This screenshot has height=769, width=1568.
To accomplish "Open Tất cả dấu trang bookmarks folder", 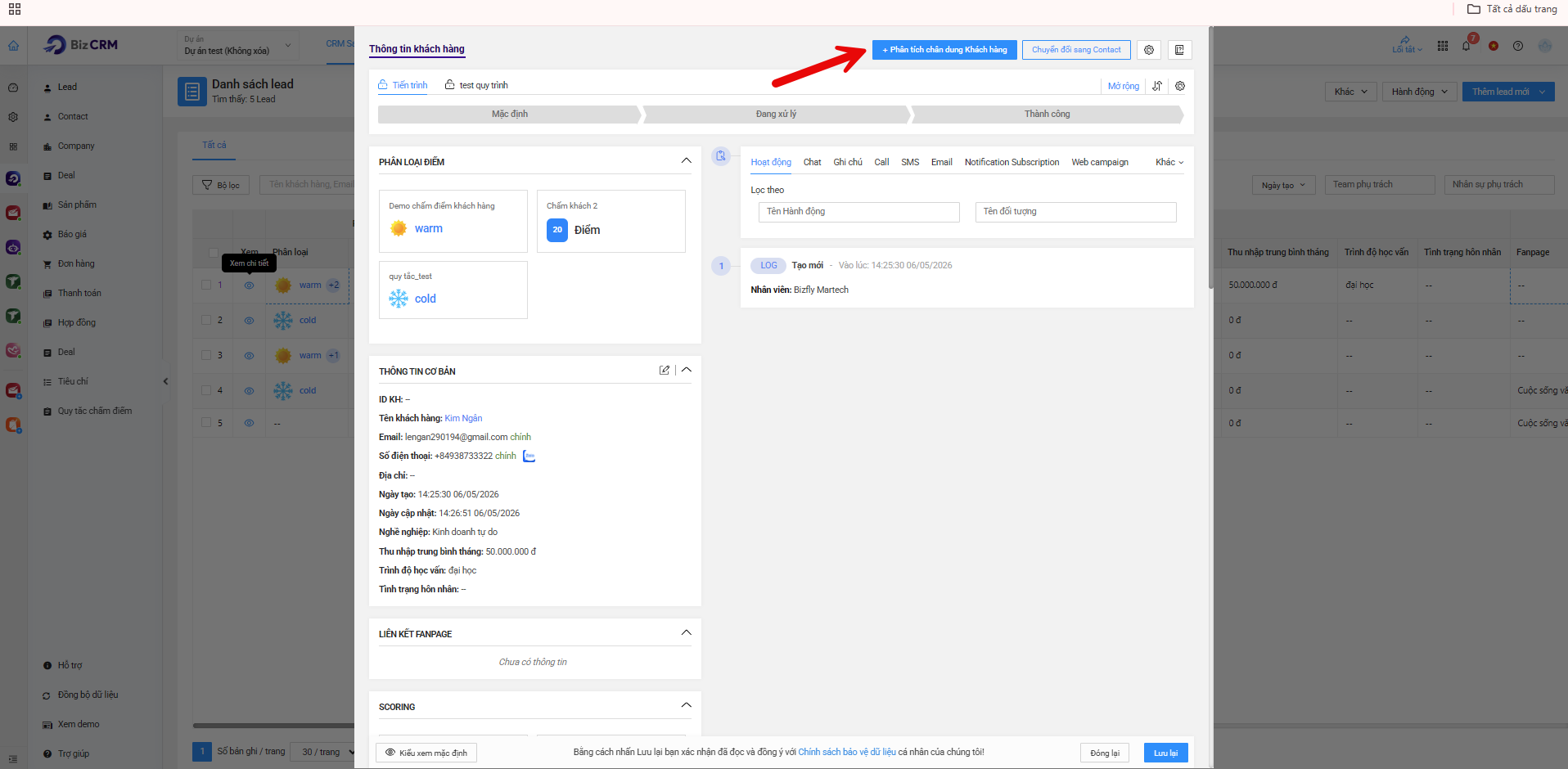I will [1512, 9].
